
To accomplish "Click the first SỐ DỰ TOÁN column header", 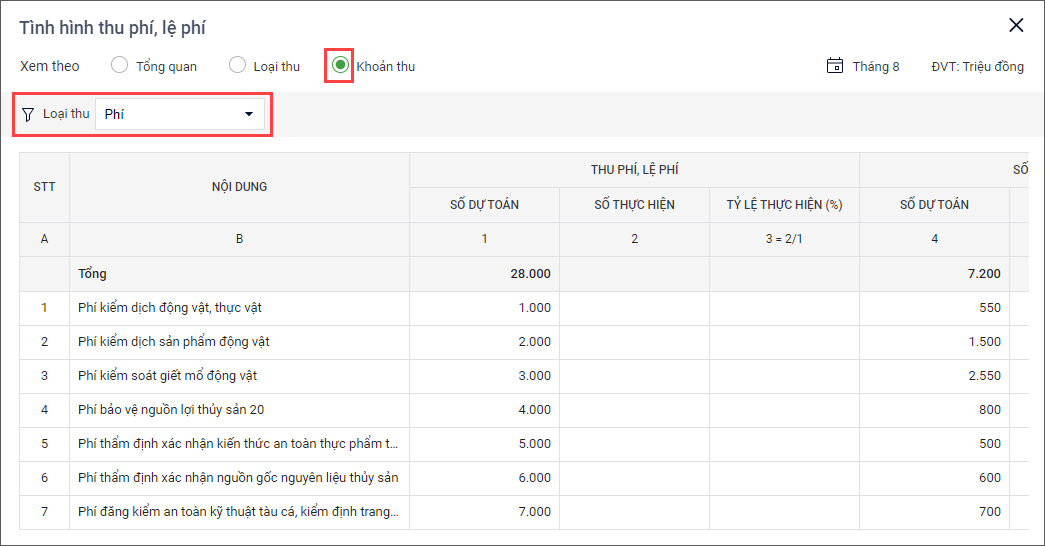I will tap(484, 205).
